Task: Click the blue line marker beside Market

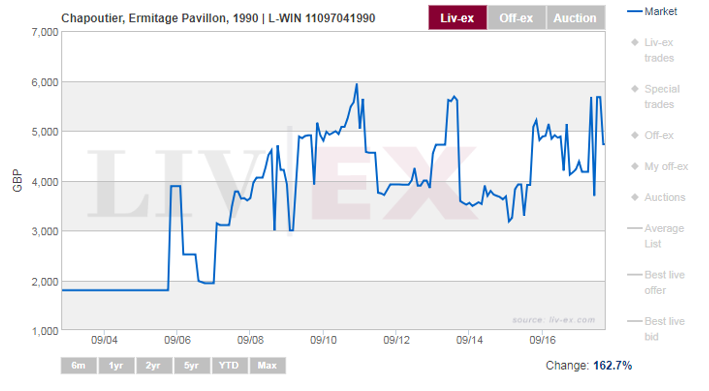Action: tap(634, 11)
